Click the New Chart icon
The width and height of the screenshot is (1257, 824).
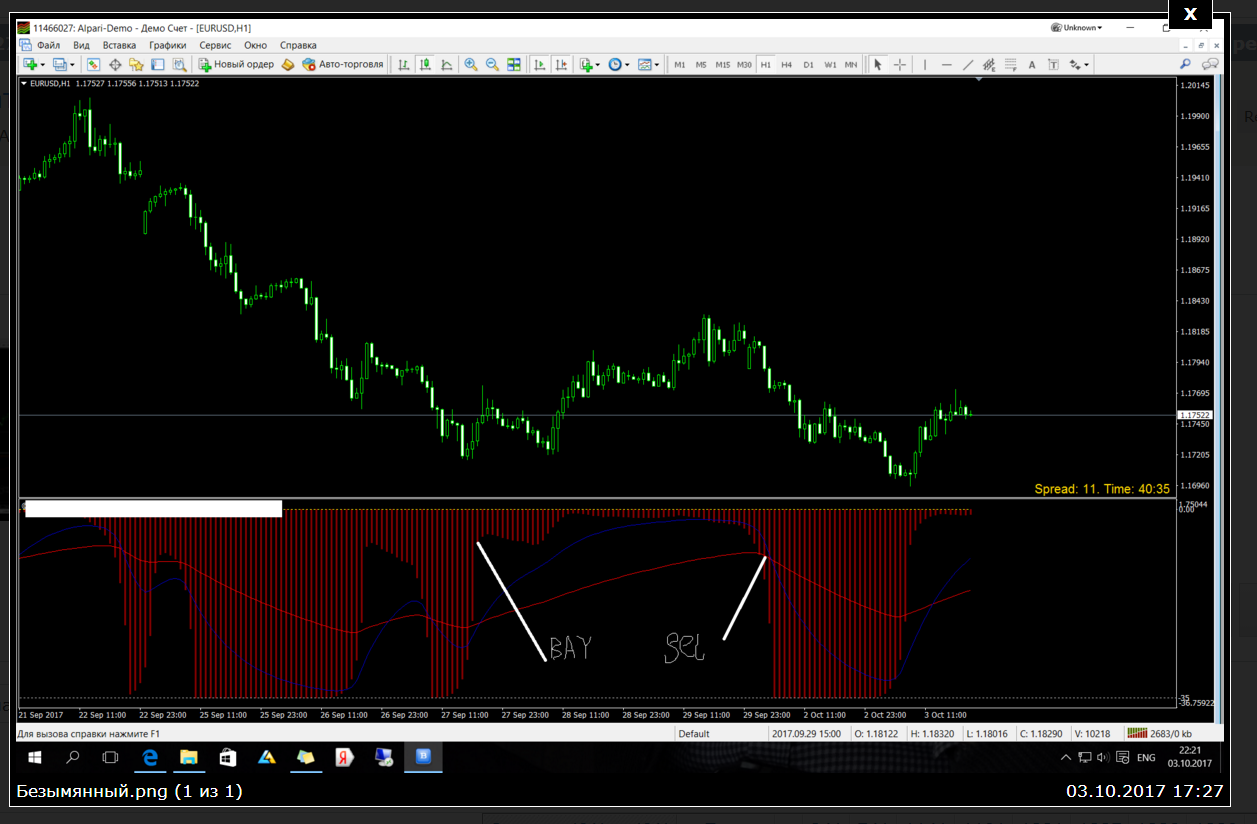coord(30,64)
